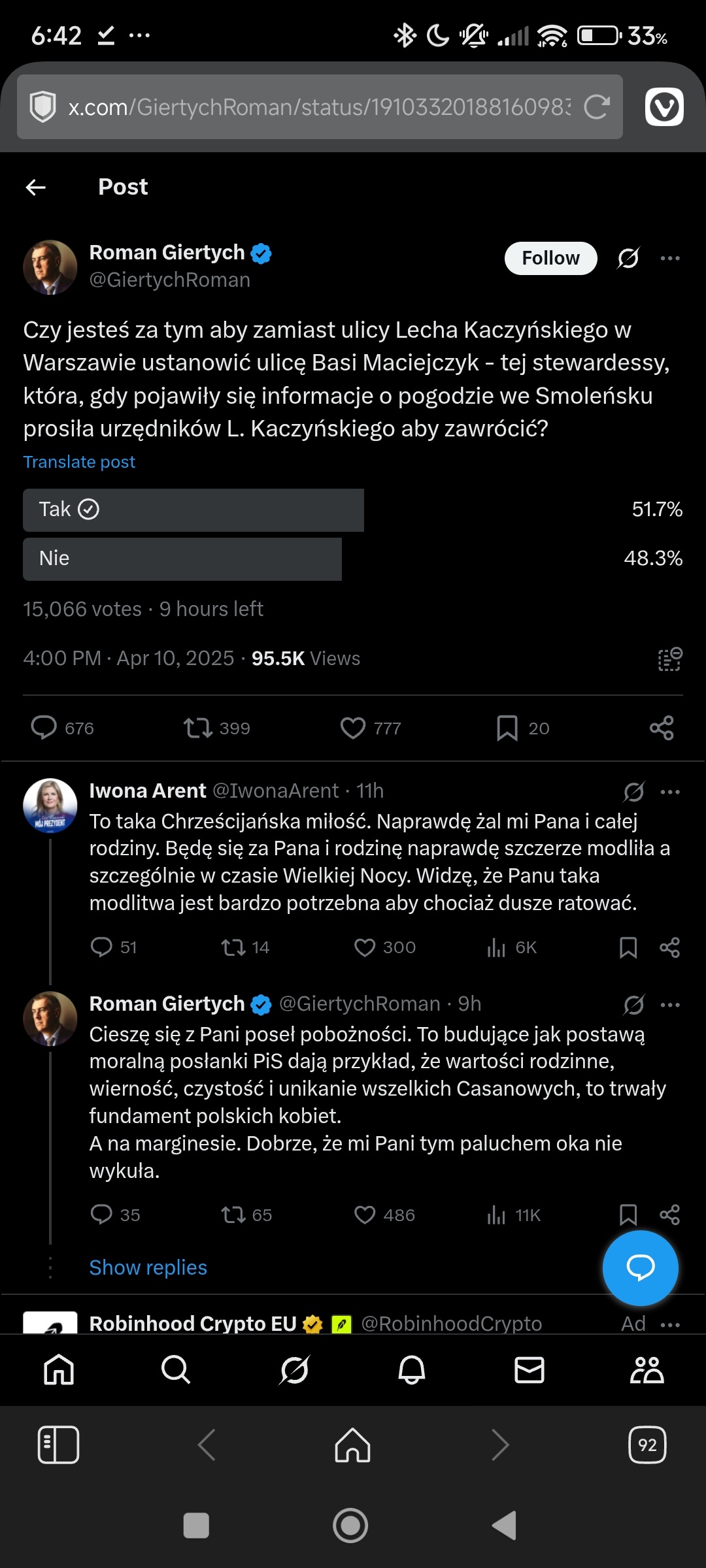Select the Nie poll option bar
Screen dimensions: 706x1568
(182, 559)
